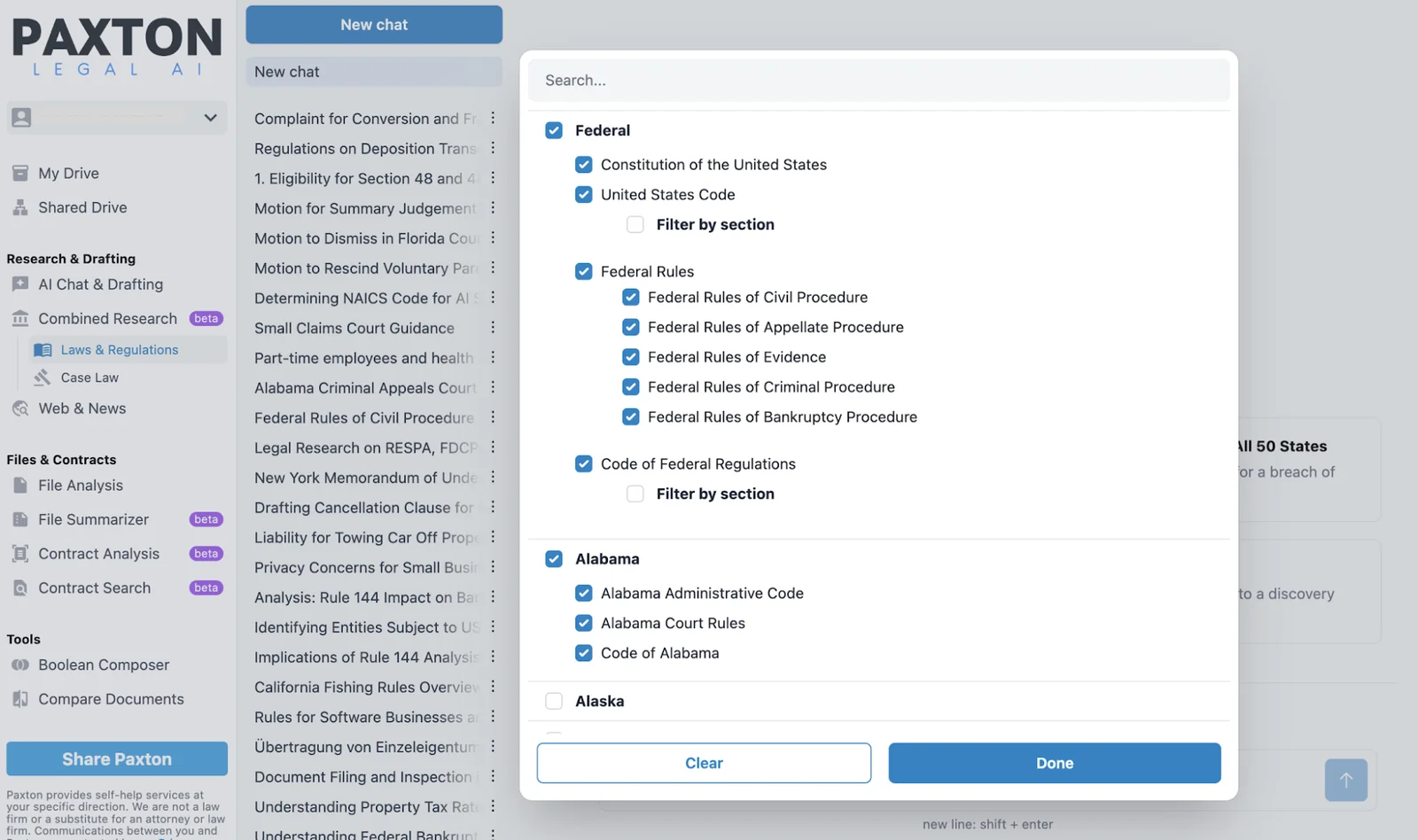
Task: Click the Shared Drive icon
Action: (20, 207)
